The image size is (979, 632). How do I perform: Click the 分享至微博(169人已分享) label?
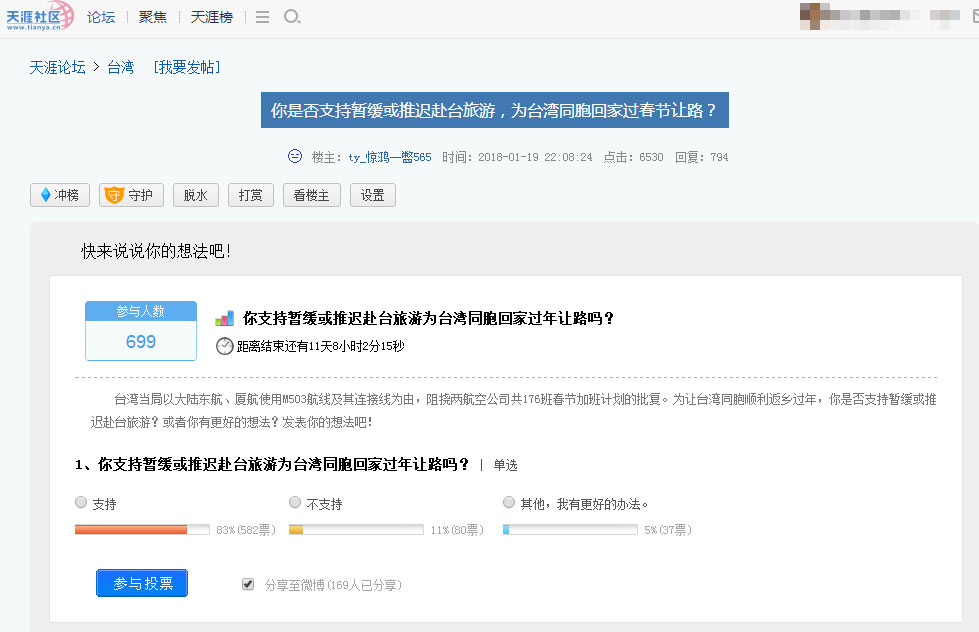tap(333, 585)
